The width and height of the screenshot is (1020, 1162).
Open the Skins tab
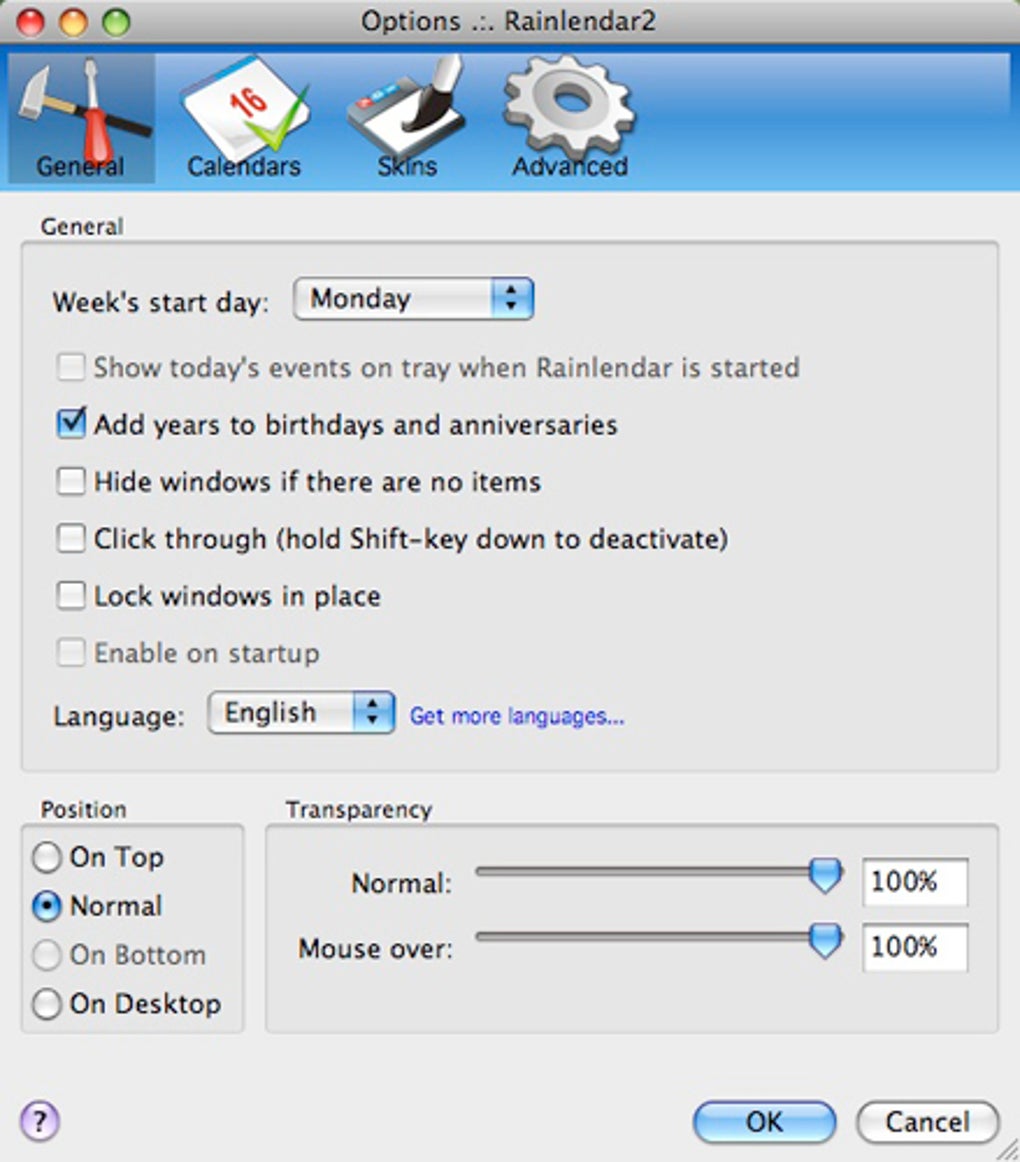(407, 119)
